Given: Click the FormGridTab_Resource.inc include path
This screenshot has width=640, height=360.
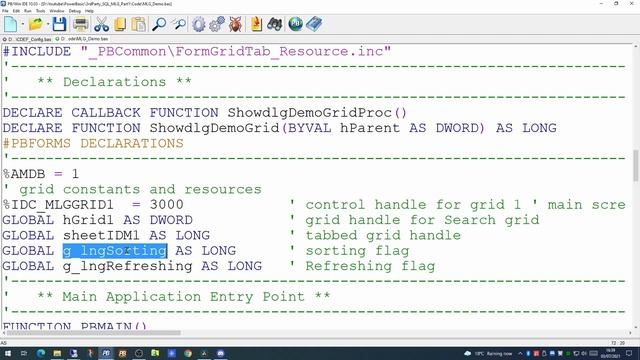Looking at the screenshot, I should (x=236, y=52).
